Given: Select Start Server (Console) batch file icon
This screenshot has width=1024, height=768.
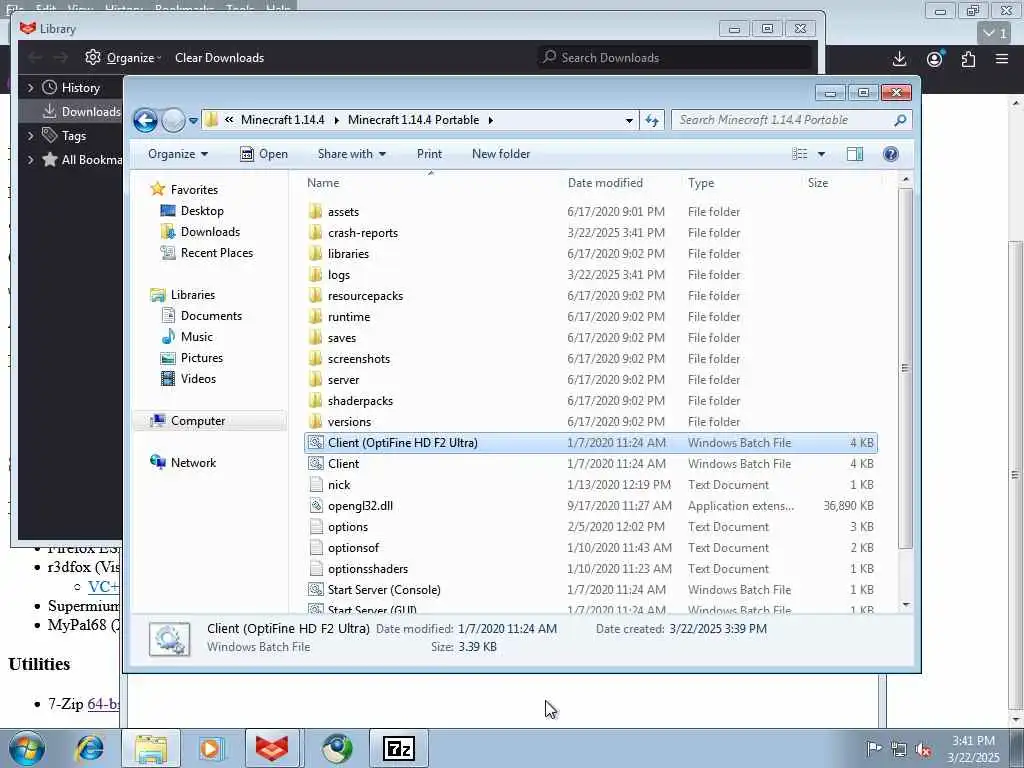Looking at the screenshot, I should click(315, 590).
